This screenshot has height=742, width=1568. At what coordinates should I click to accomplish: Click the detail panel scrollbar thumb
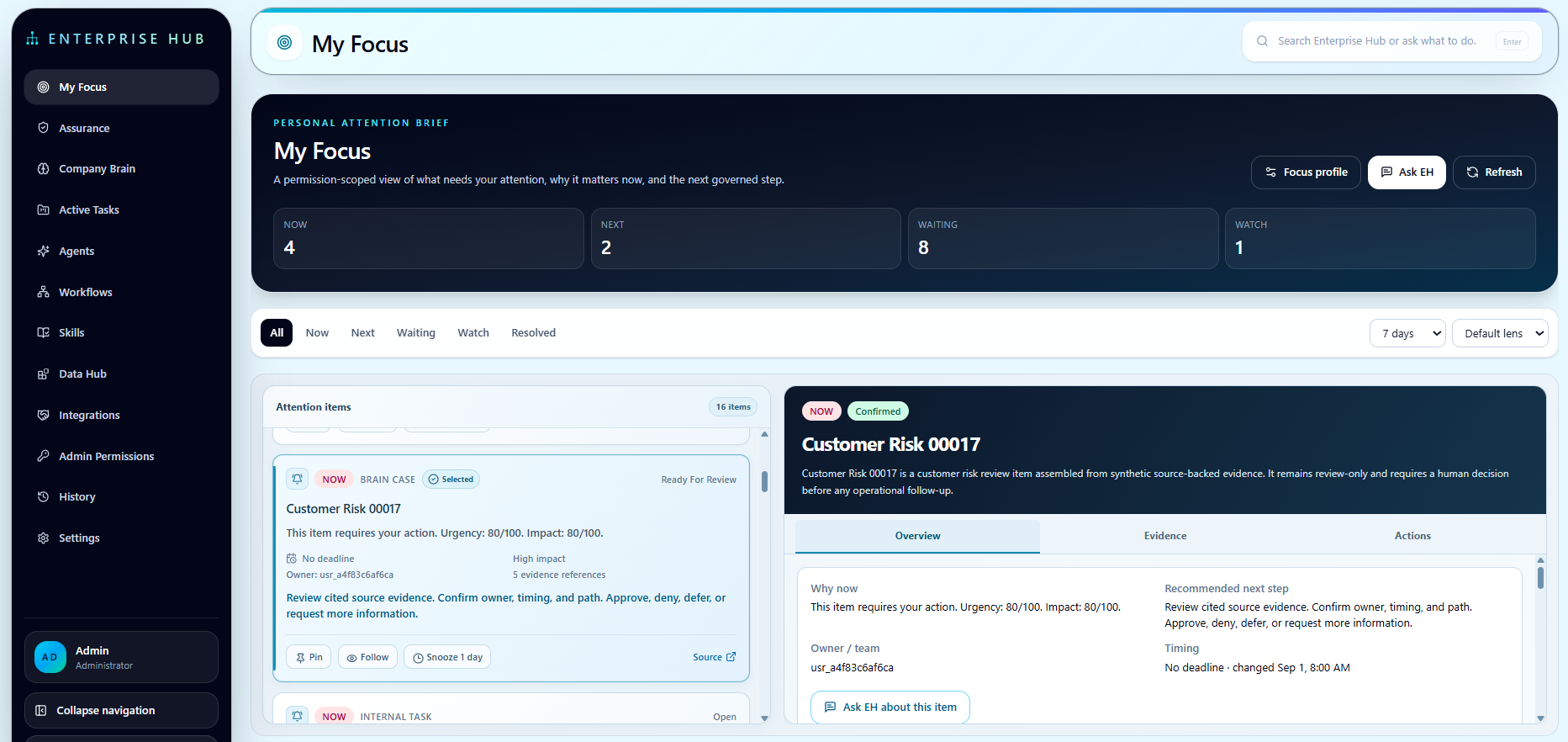[1540, 578]
